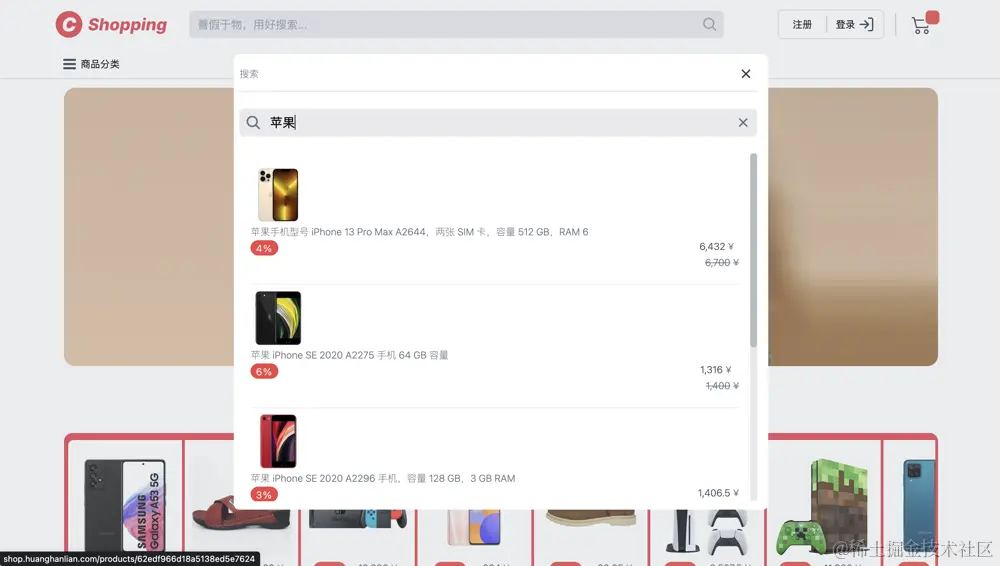1000x566 pixels.
Task: Focus the top header search field
Action: click(x=456, y=24)
